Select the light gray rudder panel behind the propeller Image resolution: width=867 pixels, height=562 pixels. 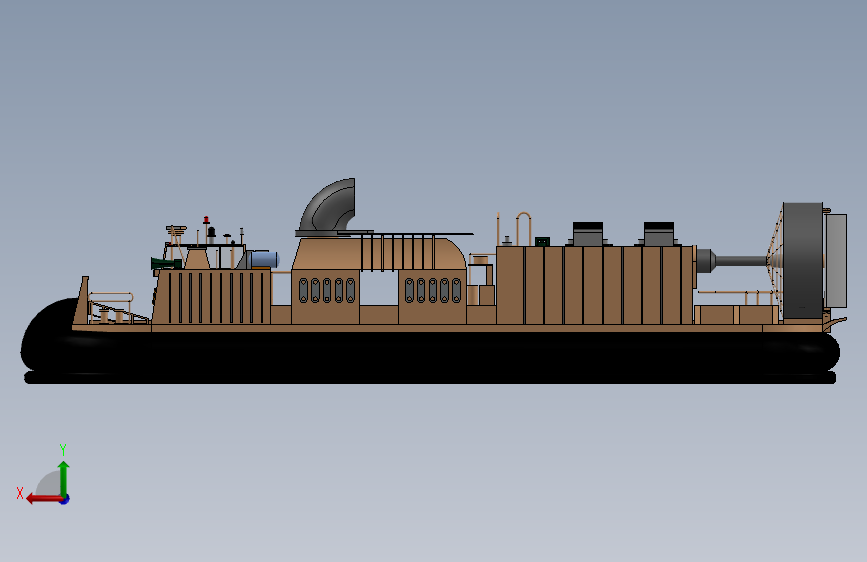836,261
